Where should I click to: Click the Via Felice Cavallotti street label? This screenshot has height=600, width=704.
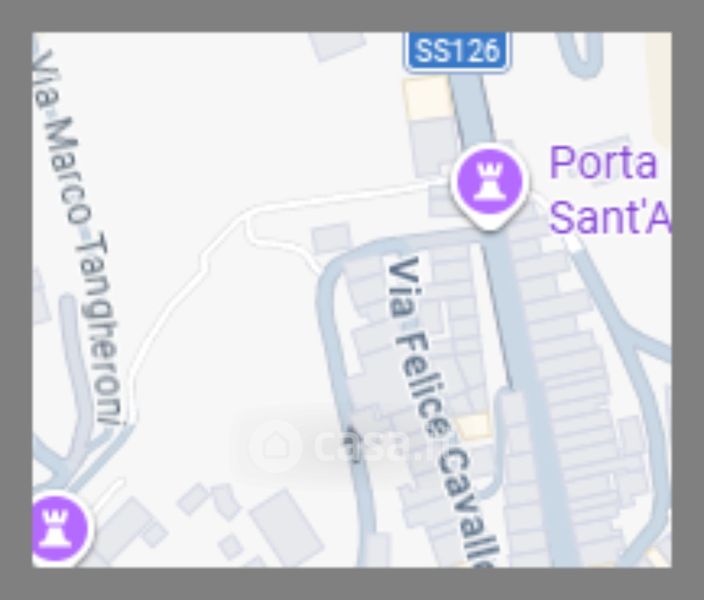click(x=442, y=411)
